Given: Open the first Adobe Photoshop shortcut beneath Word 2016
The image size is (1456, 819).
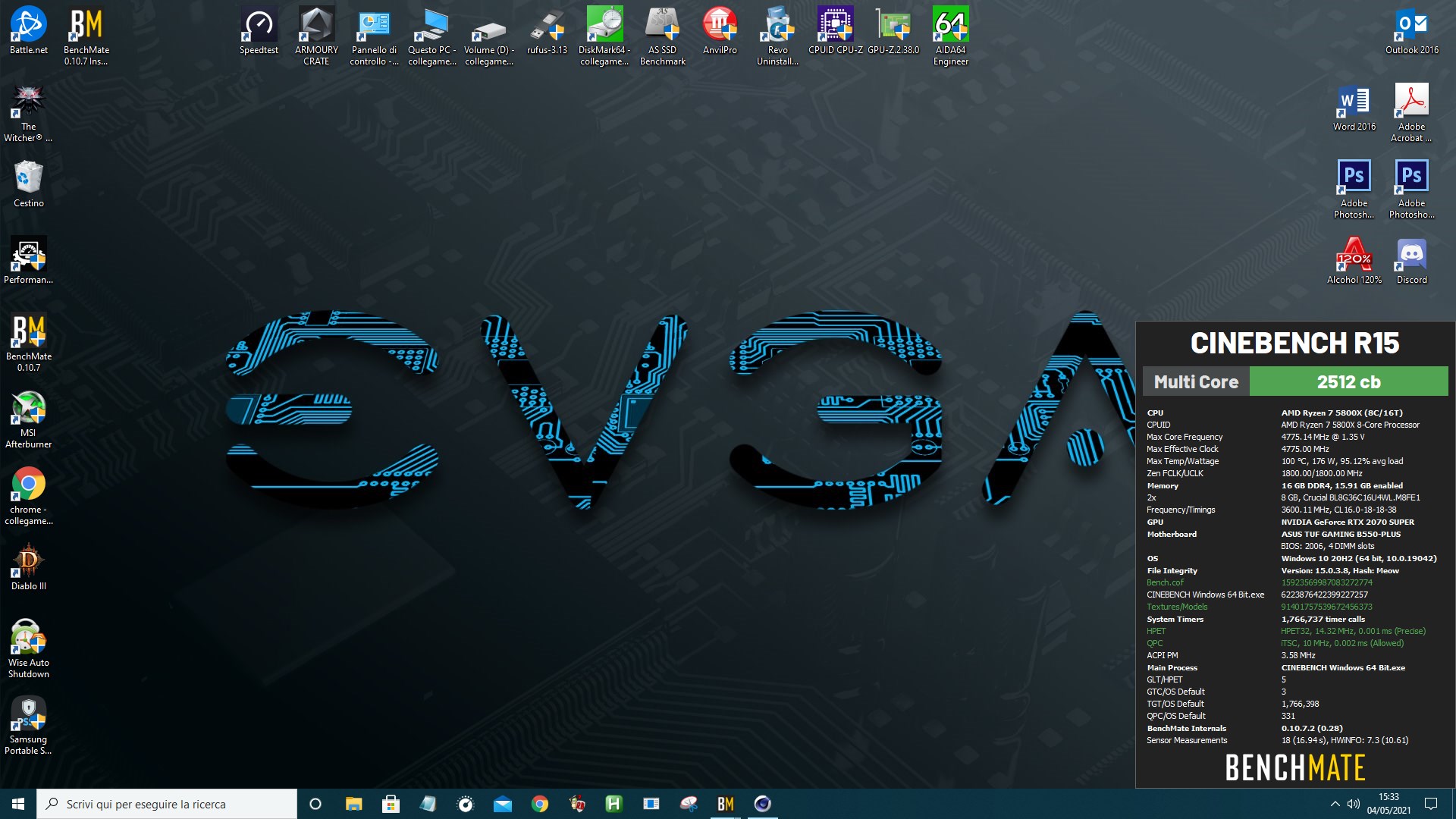Looking at the screenshot, I should 1354,189.
